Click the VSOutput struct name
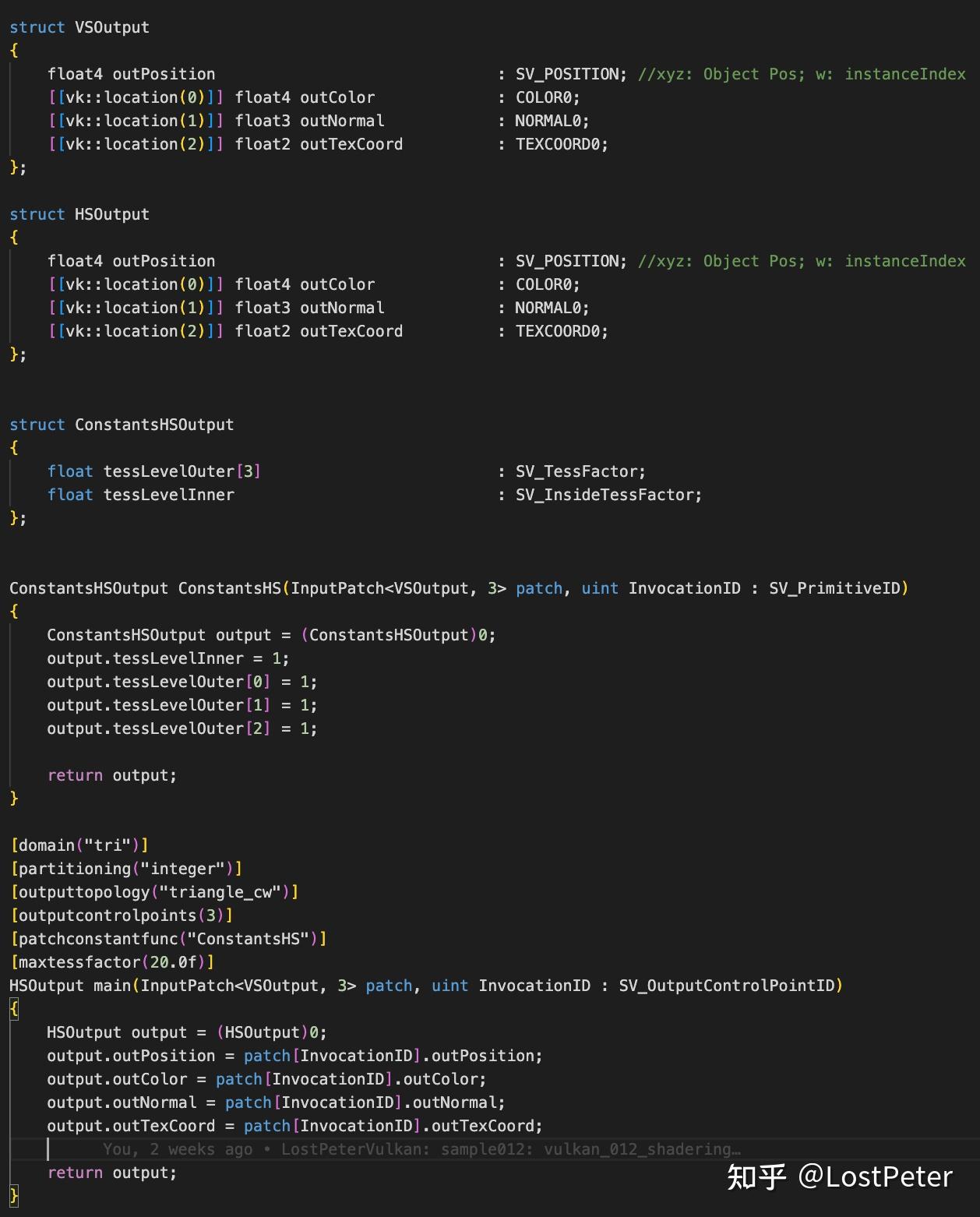 111,26
